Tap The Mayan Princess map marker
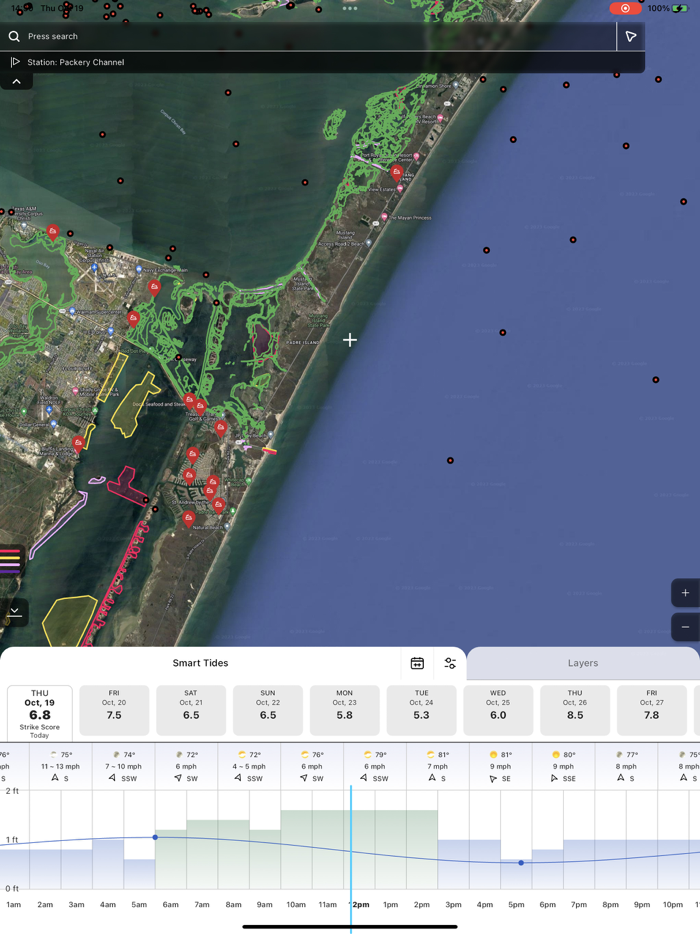Viewport: 700px width, 934px height. point(385,217)
